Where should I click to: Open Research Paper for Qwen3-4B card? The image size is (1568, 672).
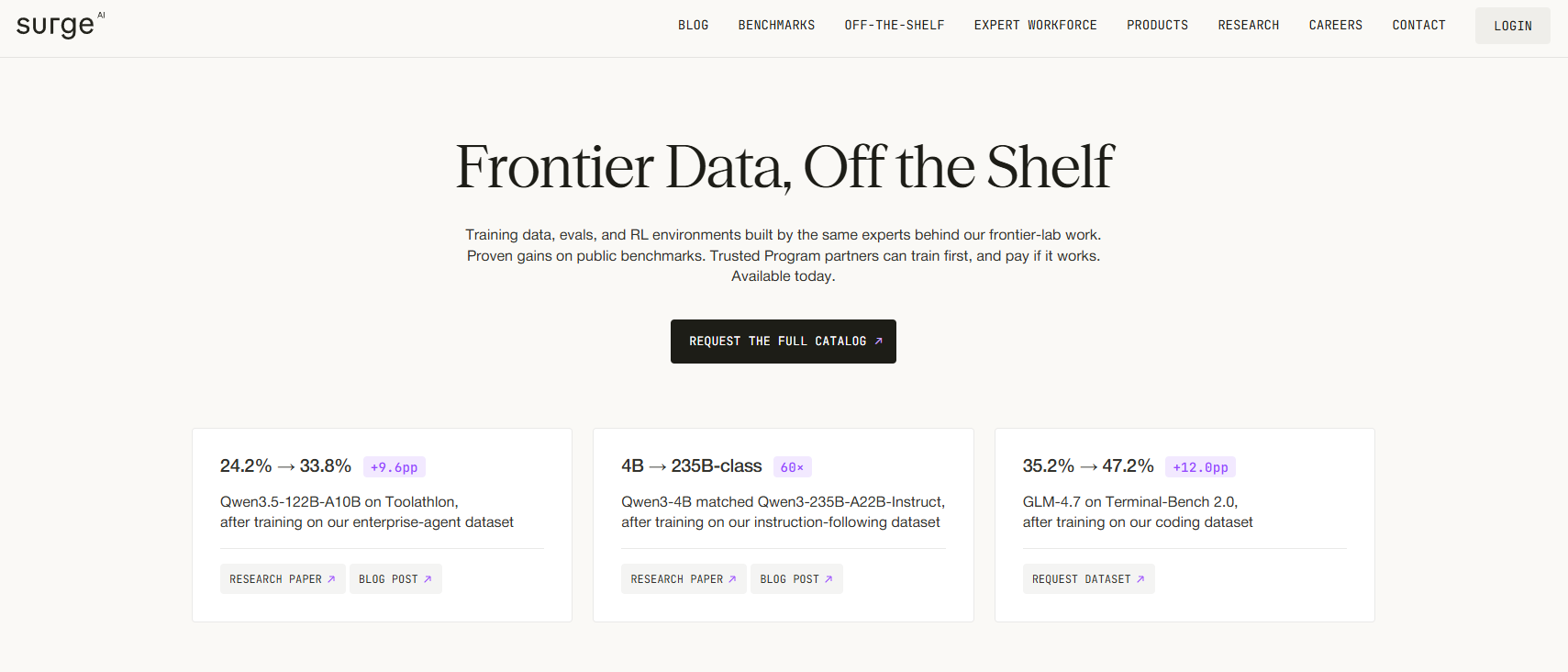[684, 579]
